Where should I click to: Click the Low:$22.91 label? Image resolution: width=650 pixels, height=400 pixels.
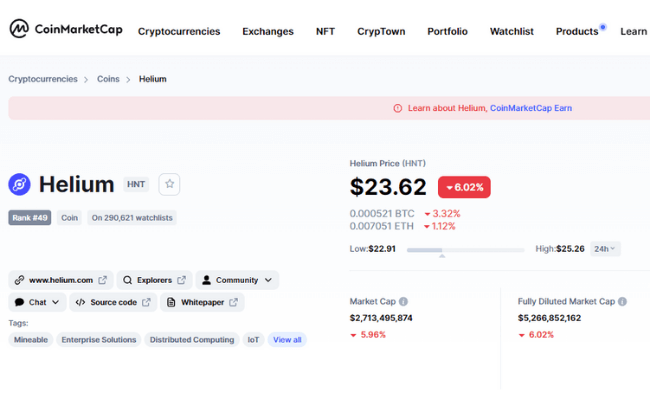(372, 249)
